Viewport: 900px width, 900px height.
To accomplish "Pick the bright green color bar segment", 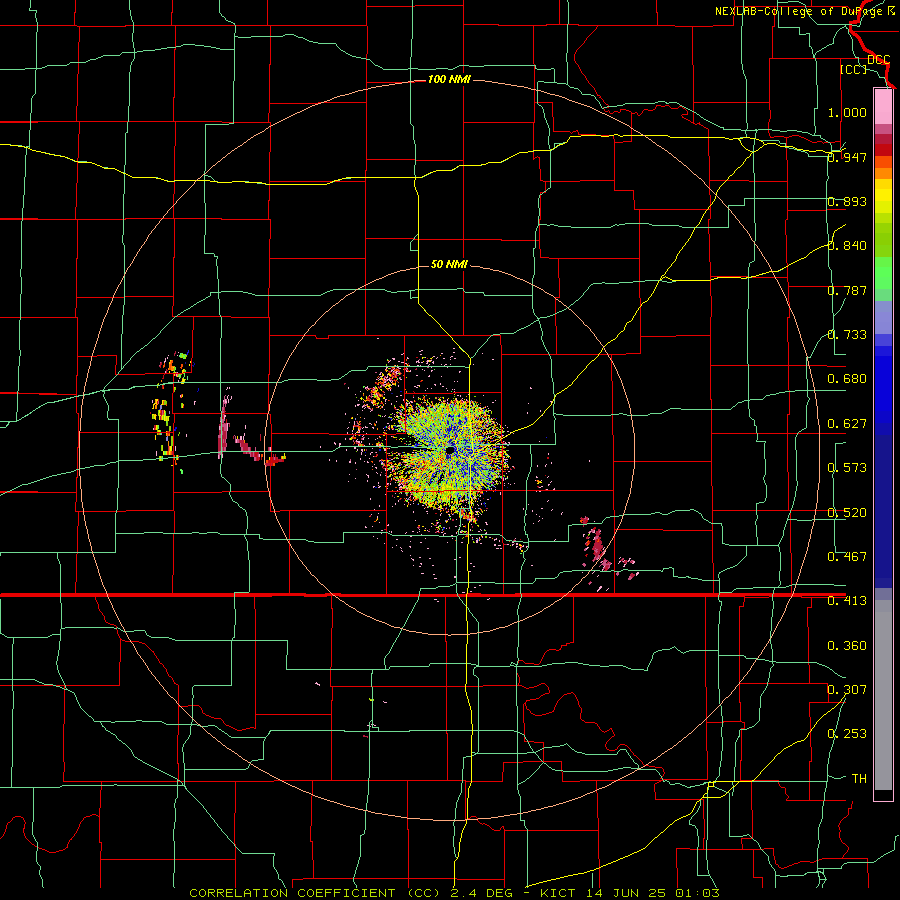I will coord(883,273).
